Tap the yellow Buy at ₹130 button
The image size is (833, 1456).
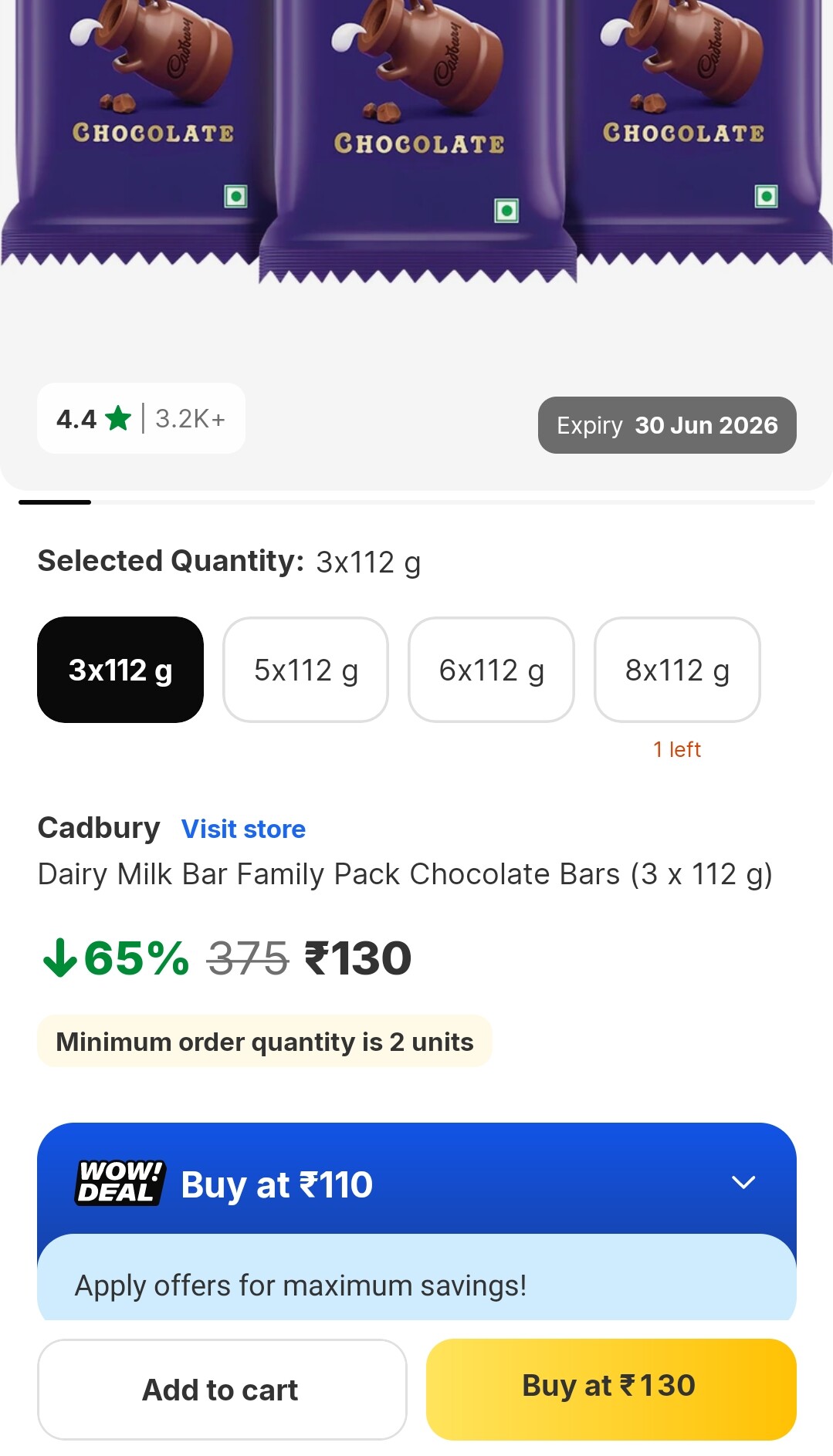611,1388
